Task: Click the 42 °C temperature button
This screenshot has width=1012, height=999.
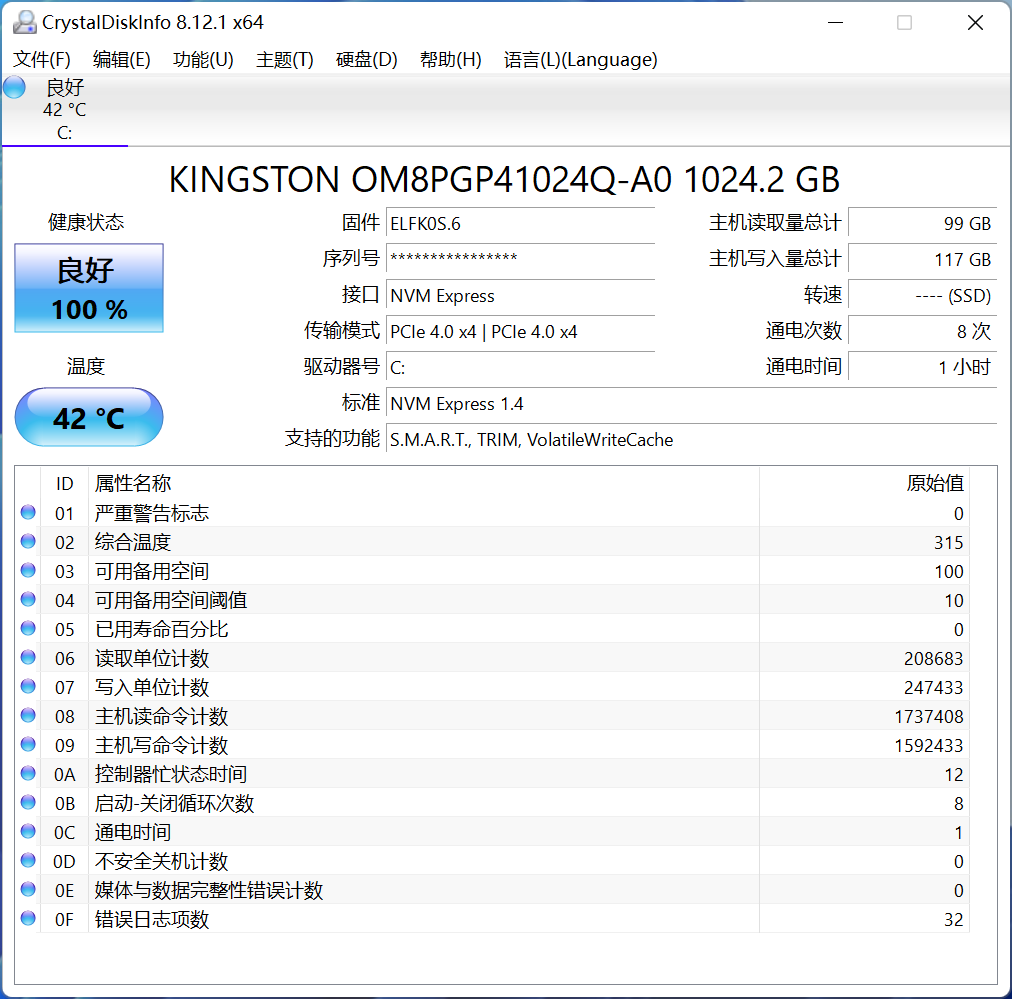Action: click(x=89, y=417)
